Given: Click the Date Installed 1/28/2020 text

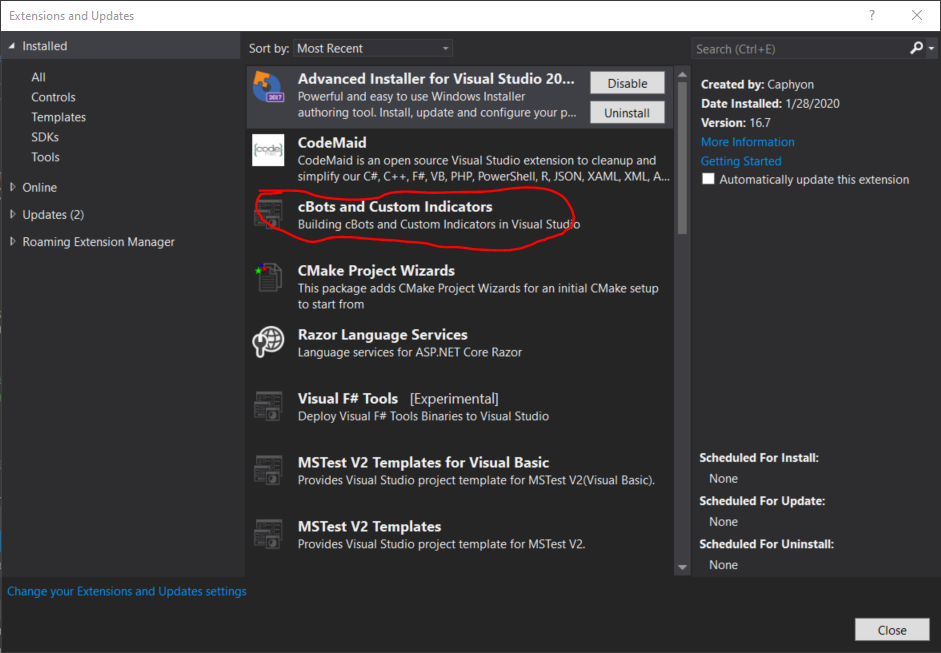Looking at the screenshot, I should (x=770, y=103).
